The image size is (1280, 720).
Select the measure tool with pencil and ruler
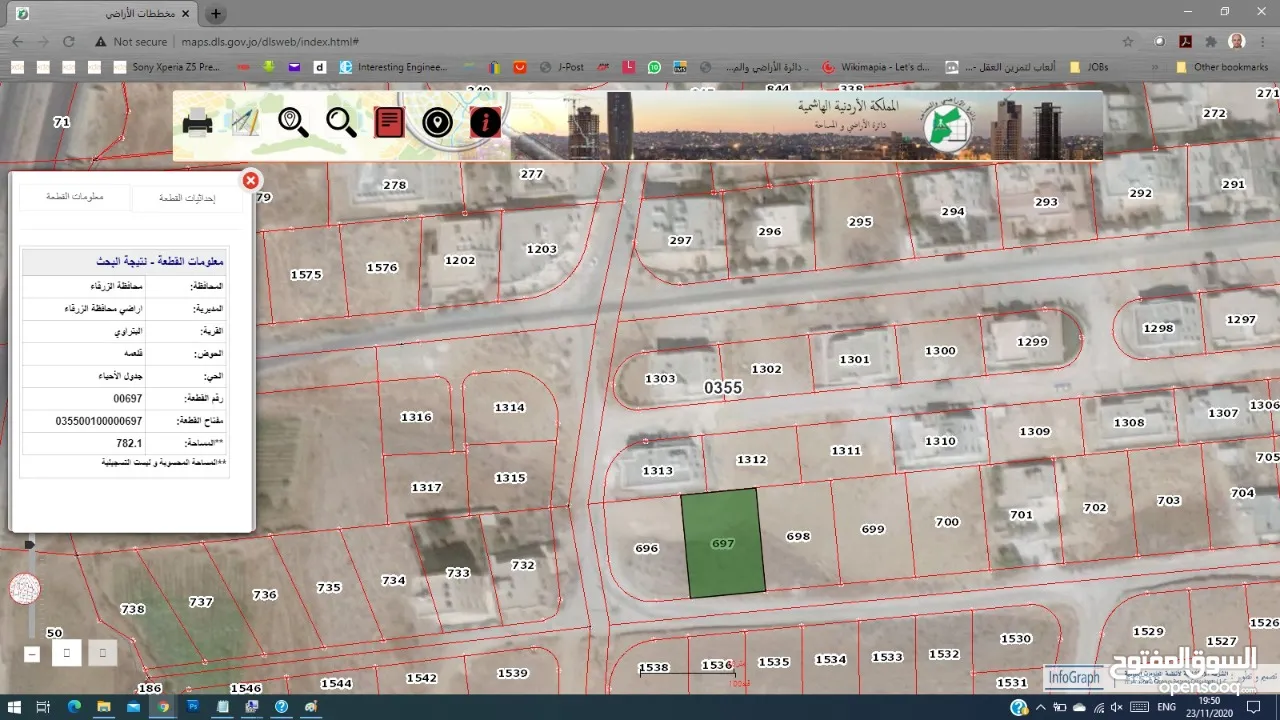click(x=245, y=122)
